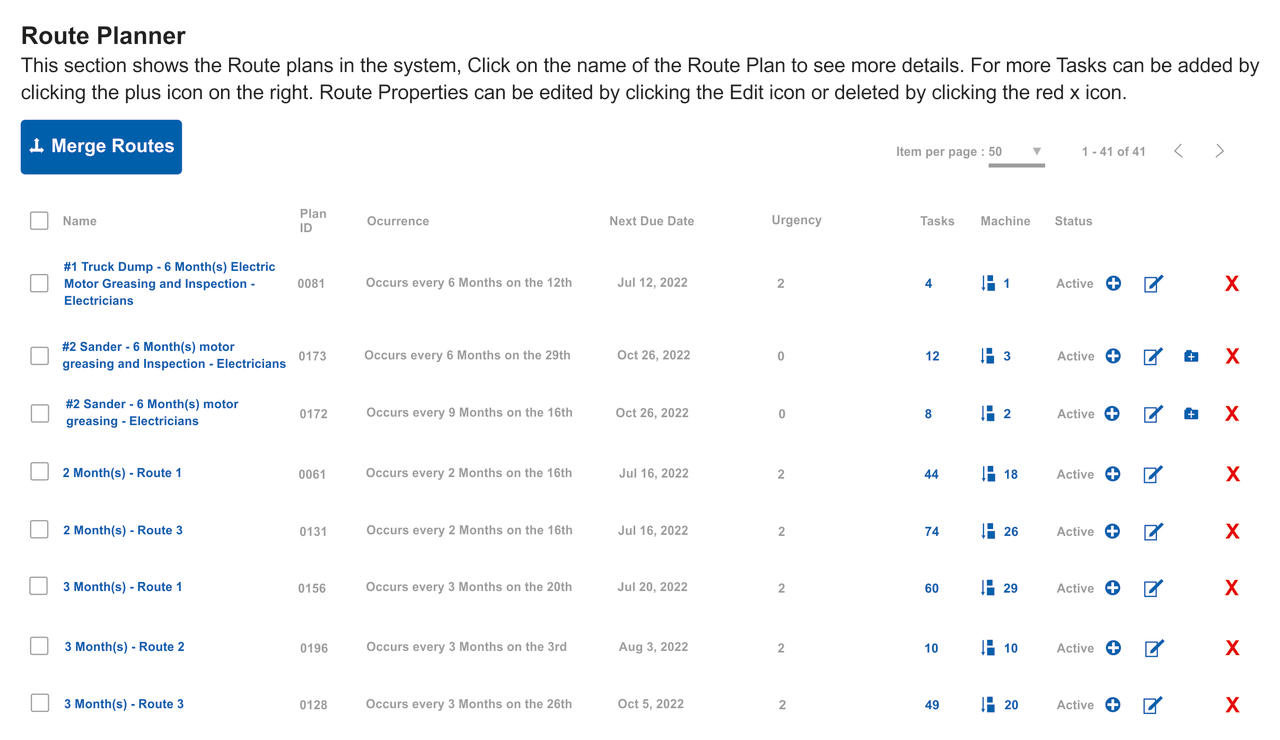Screen dimensions: 1280x740
Task: Open #2 Sander motor greasing and Inspection route
Action: pos(174,355)
